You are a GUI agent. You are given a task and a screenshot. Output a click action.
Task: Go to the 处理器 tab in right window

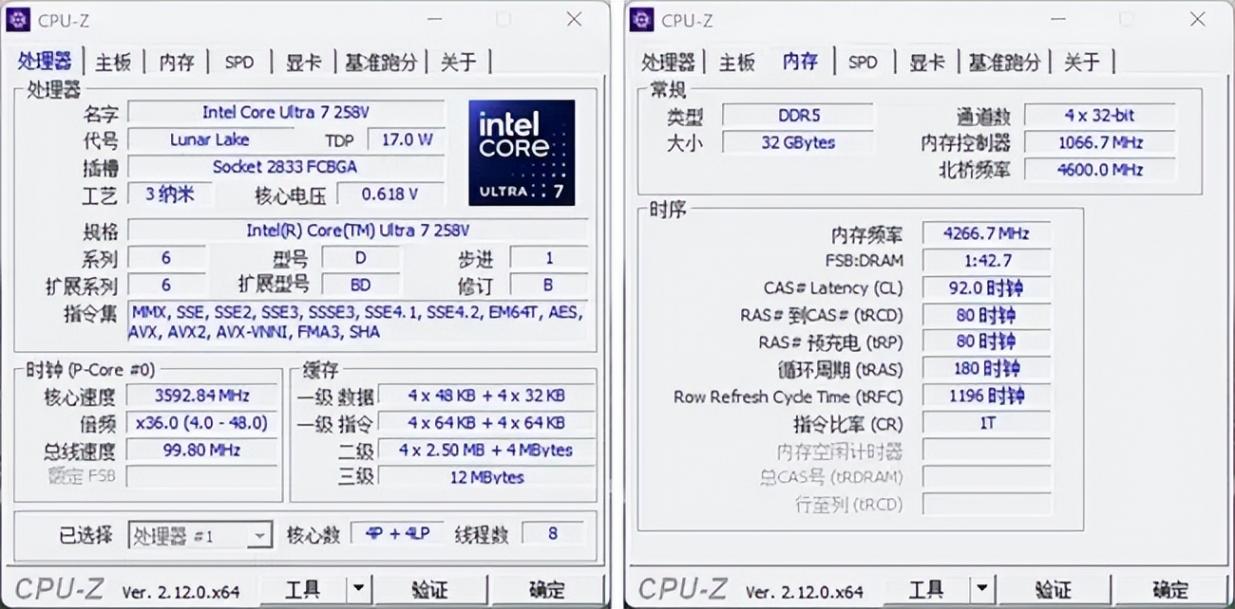point(667,62)
